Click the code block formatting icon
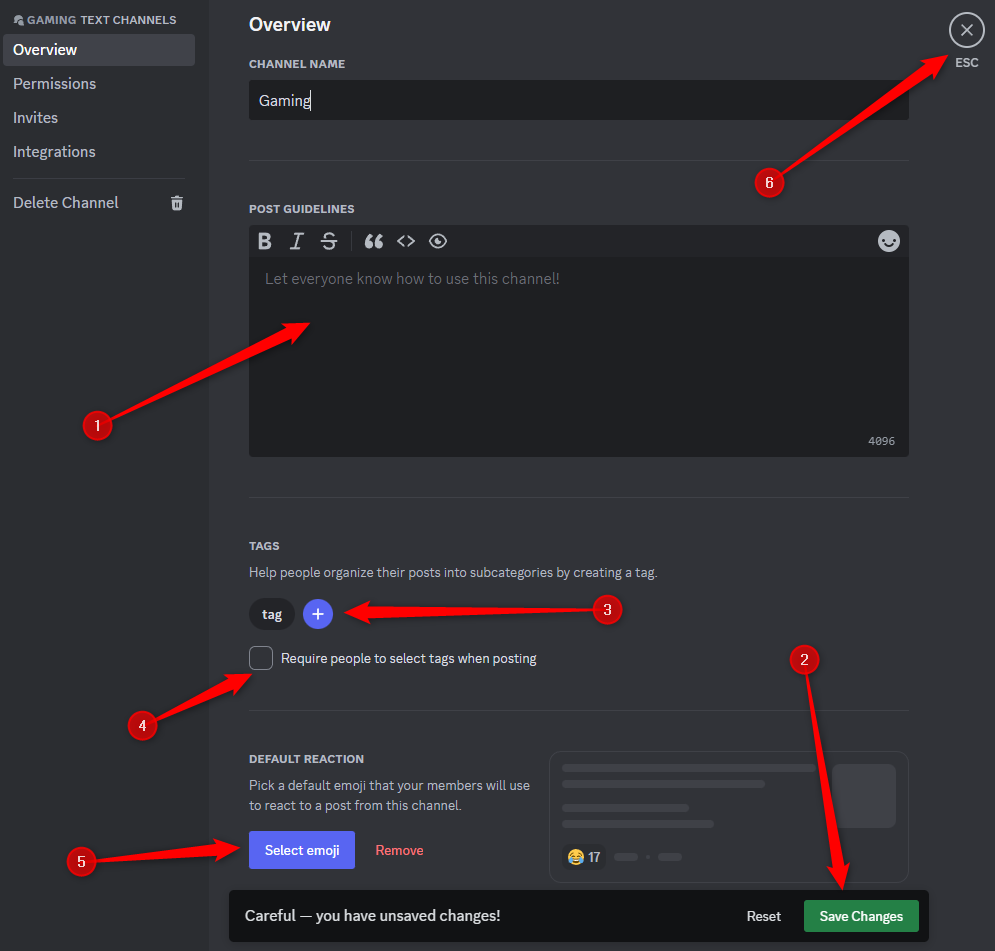Viewport: 995px width, 951px height. point(406,241)
